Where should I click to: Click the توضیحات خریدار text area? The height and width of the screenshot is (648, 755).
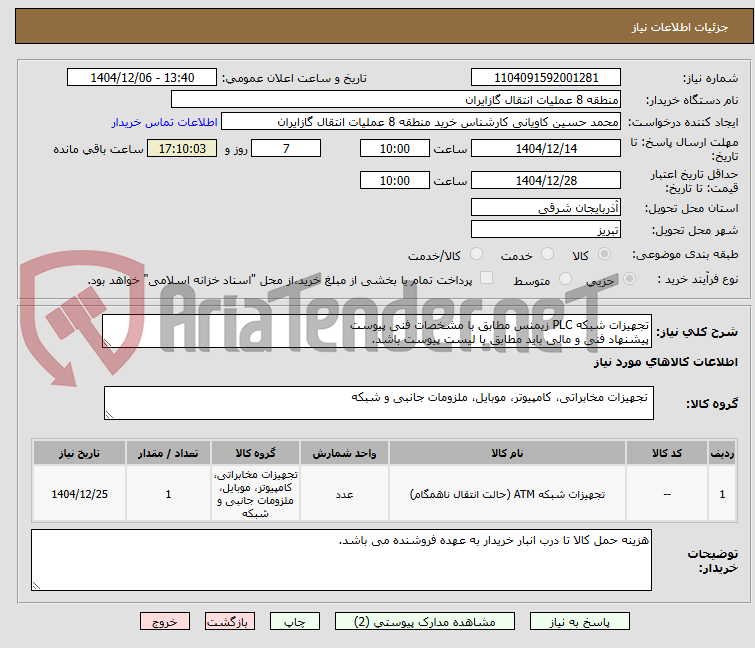341,560
